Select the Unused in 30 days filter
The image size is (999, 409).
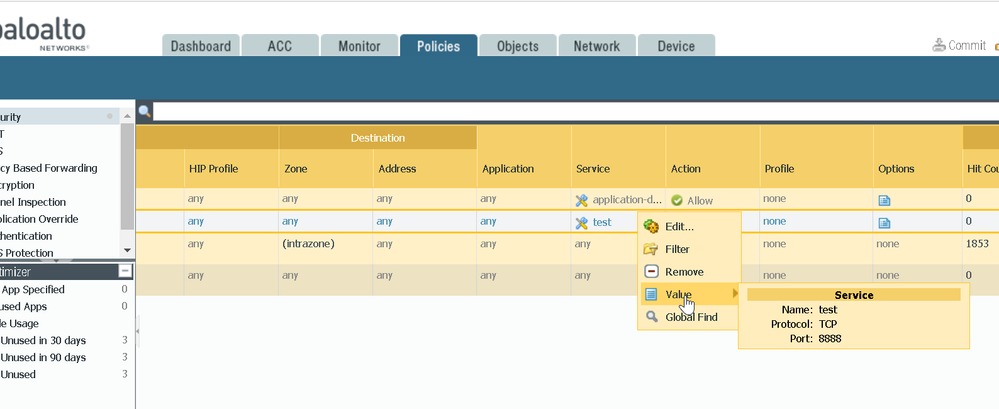[x=44, y=341]
